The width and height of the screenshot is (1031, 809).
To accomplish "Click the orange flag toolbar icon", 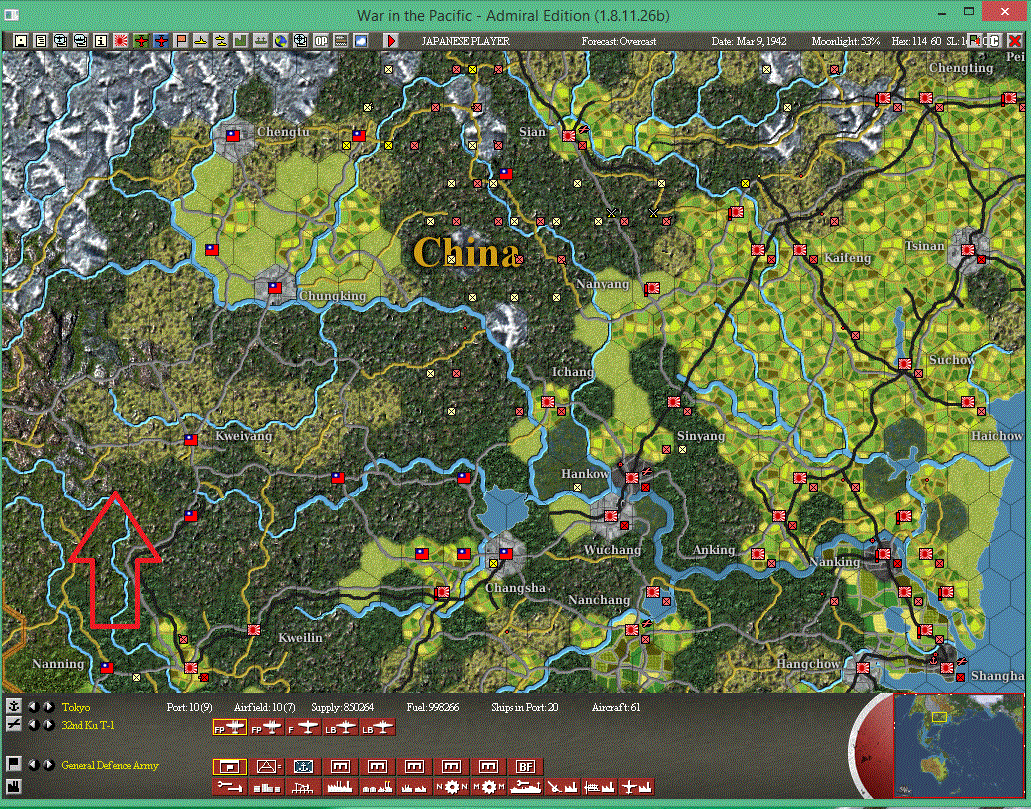I will [x=181, y=41].
